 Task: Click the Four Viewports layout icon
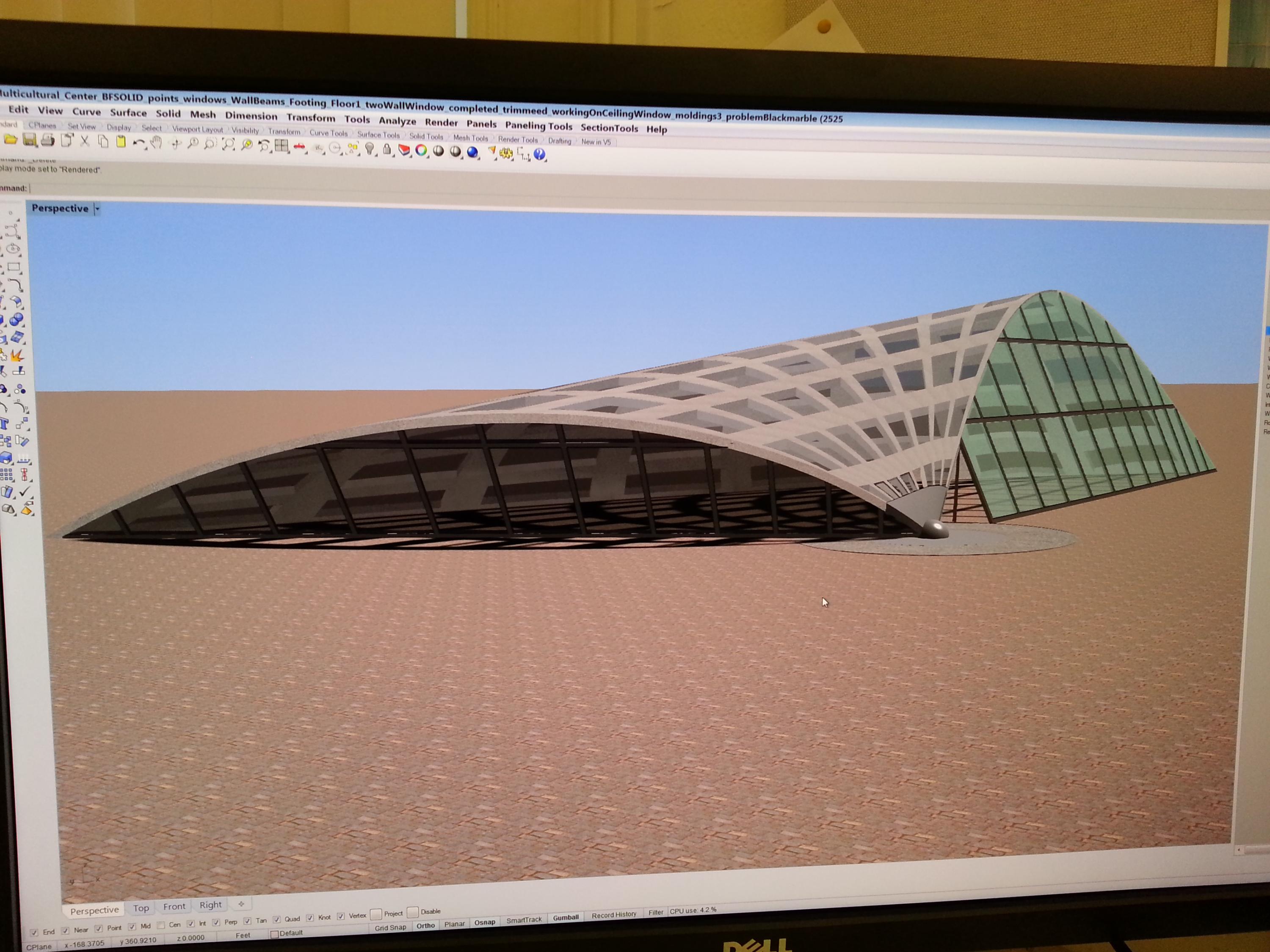282,146
